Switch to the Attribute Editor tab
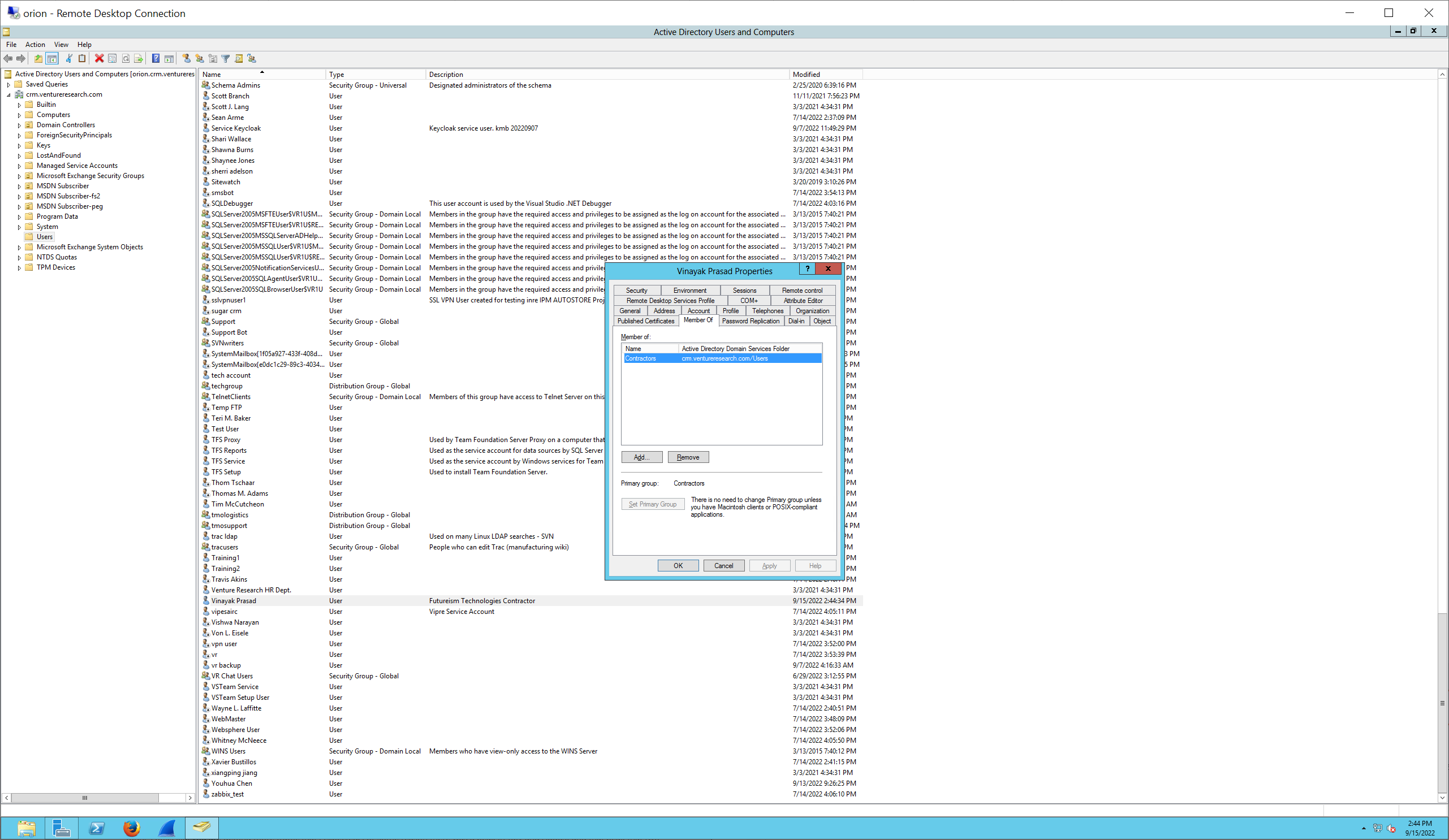 click(803, 301)
